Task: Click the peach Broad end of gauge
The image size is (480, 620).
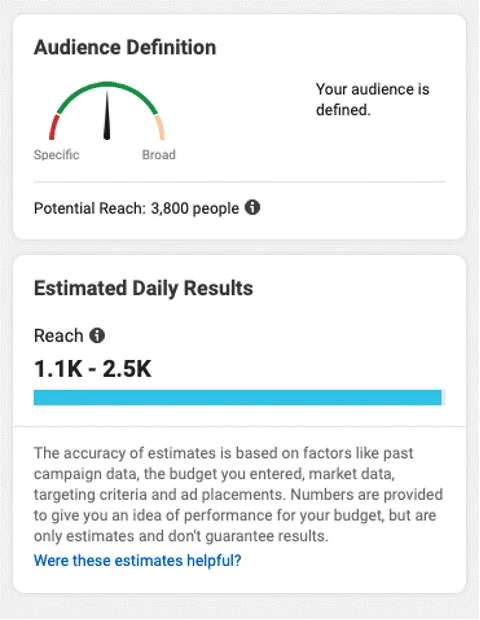Action: [x=160, y=127]
